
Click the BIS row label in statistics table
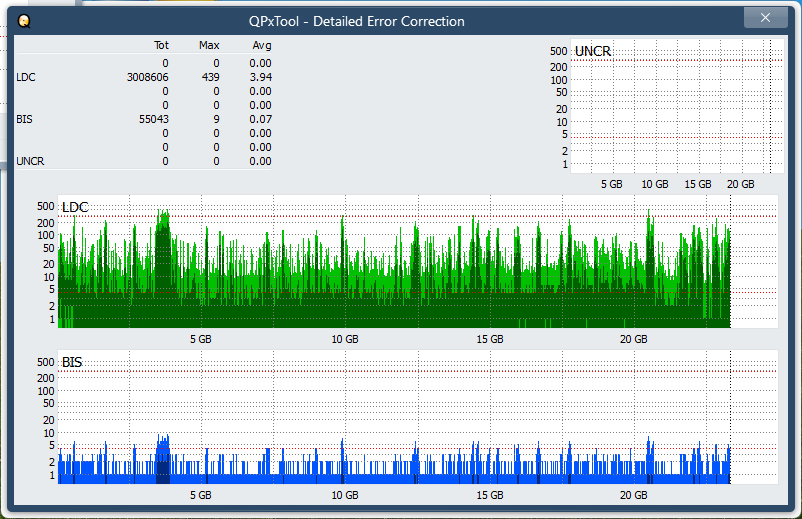24,119
